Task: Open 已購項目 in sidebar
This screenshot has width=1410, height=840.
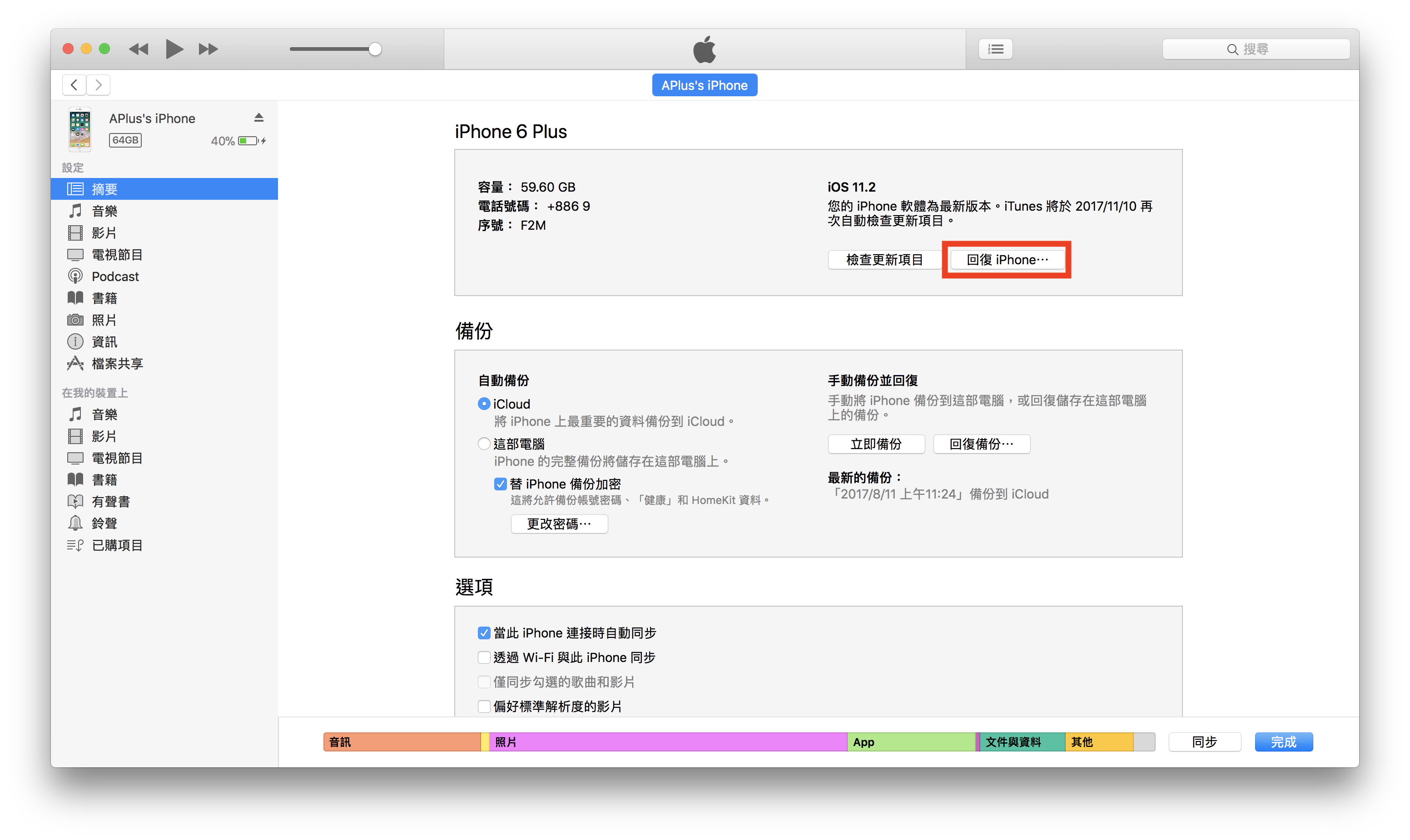Action: point(164,545)
